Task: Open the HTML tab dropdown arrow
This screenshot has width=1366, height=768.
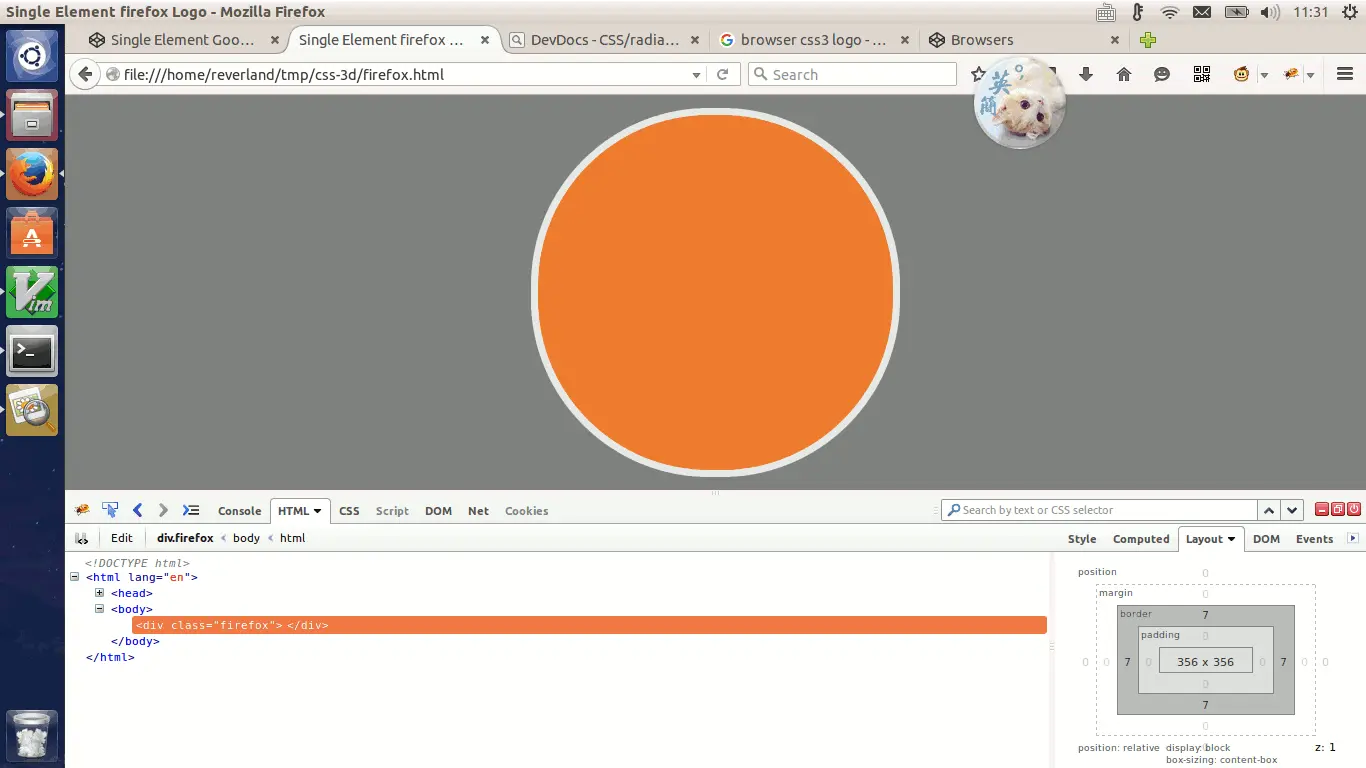Action: pyautogui.click(x=318, y=511)
